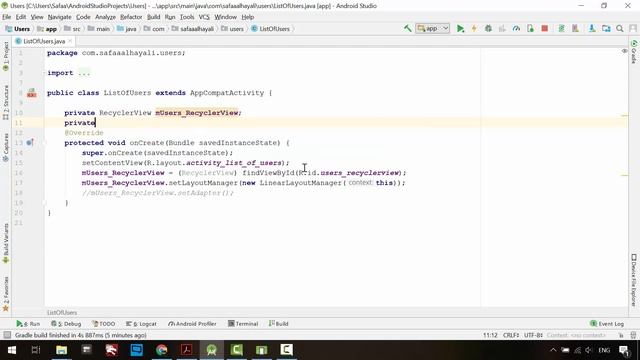Start debugging with the bug icon
640x360 pixels.
tap(488, 29)
